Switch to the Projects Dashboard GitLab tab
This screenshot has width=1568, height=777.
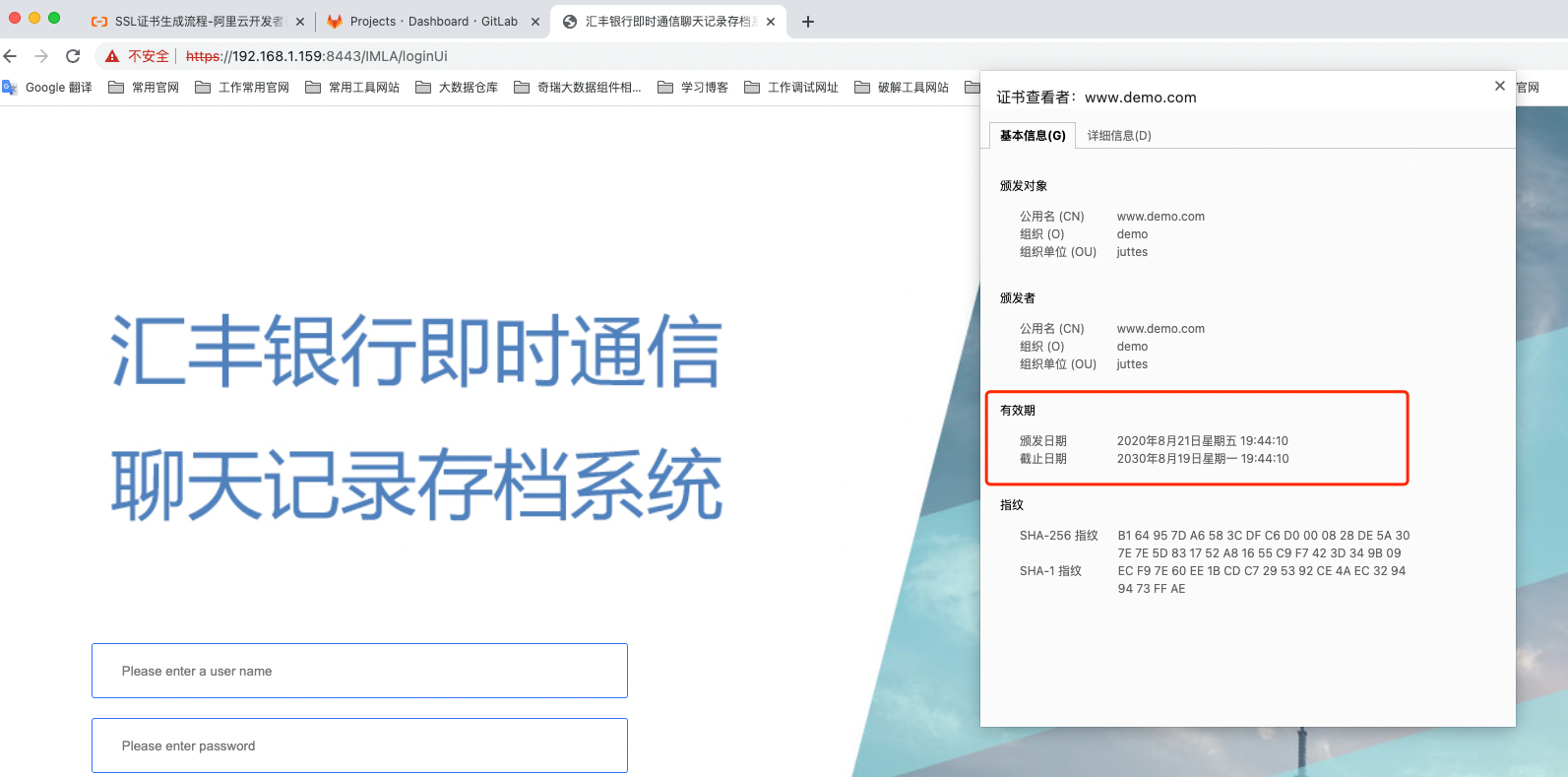tap(433, 22)
